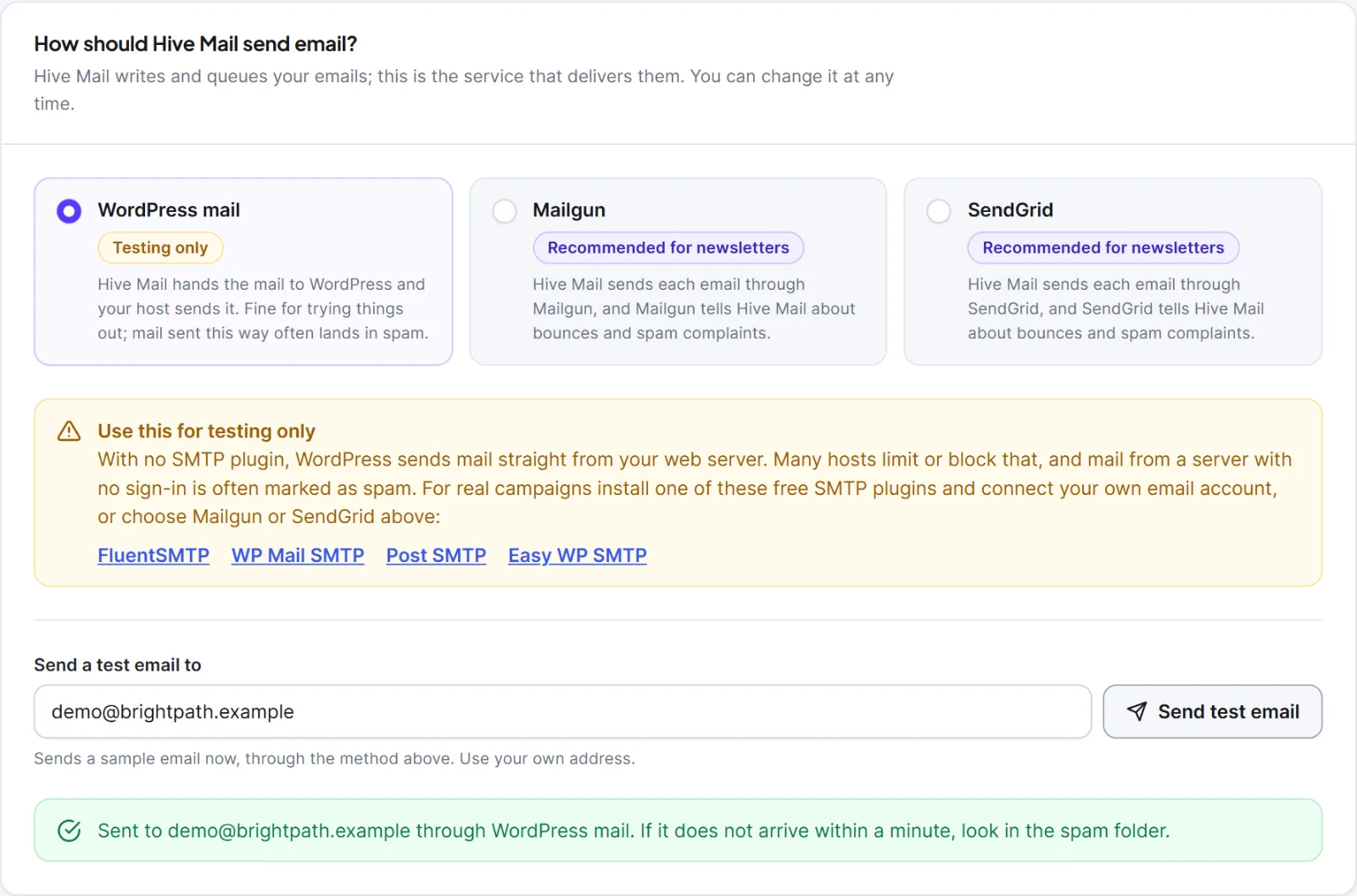The image size is (1357, 896).
Task: Click the Send test email button
Action: [x=1212, y=711]
